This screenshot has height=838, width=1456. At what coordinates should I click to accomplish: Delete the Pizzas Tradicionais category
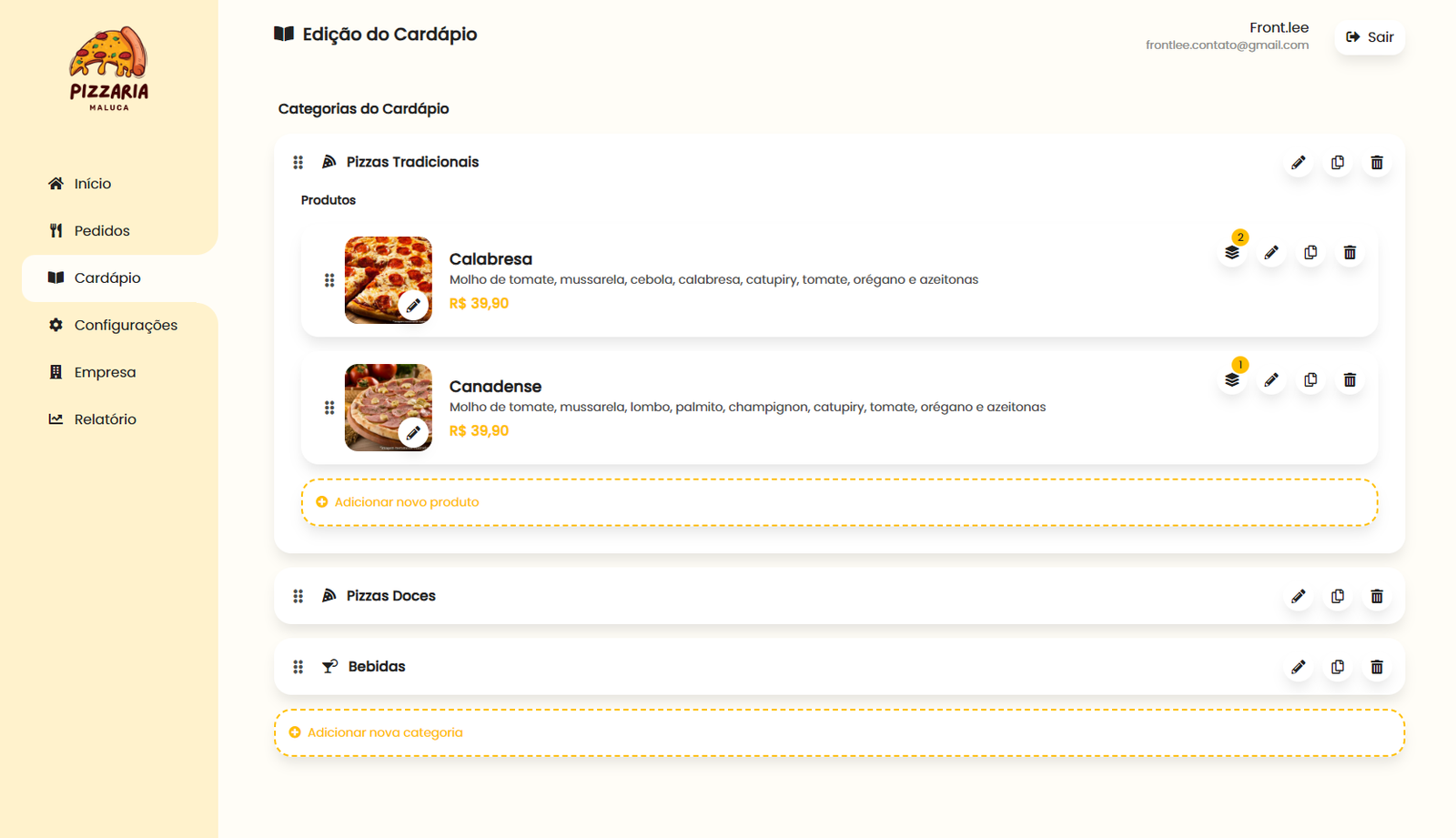pos(1377,162)
